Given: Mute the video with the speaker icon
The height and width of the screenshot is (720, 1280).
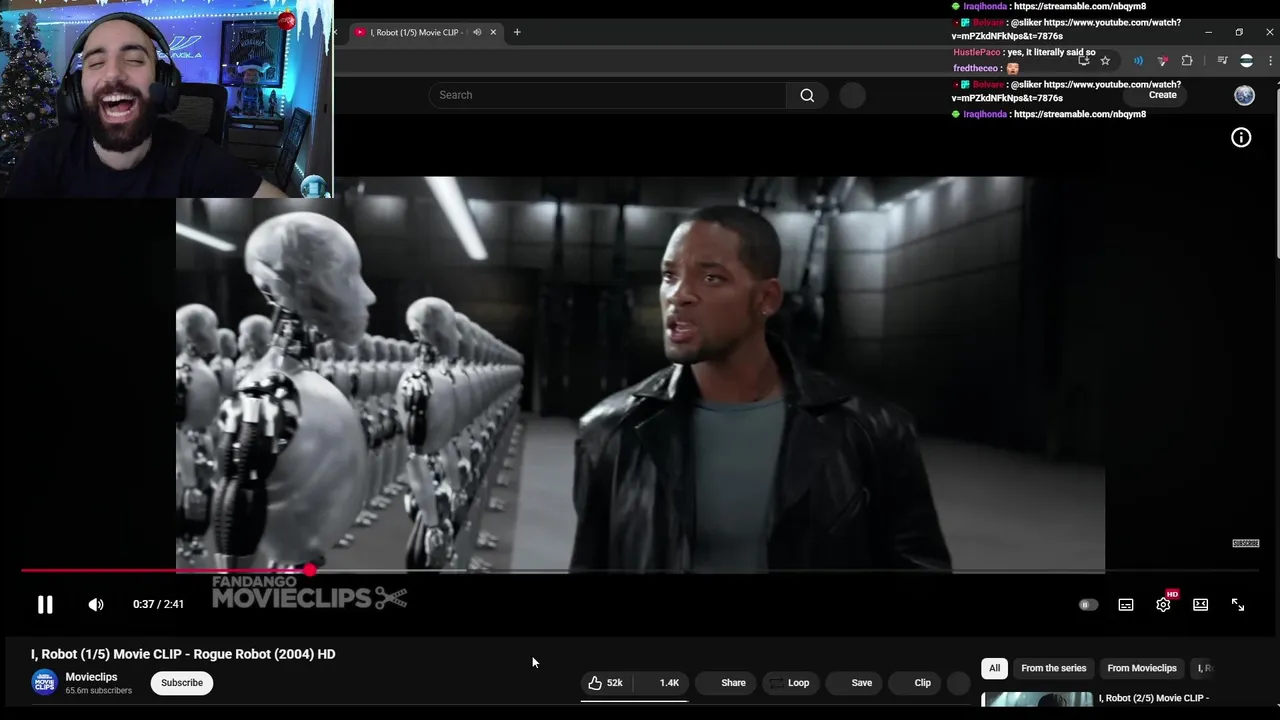Looking at the screenshot, I should 96,604.
